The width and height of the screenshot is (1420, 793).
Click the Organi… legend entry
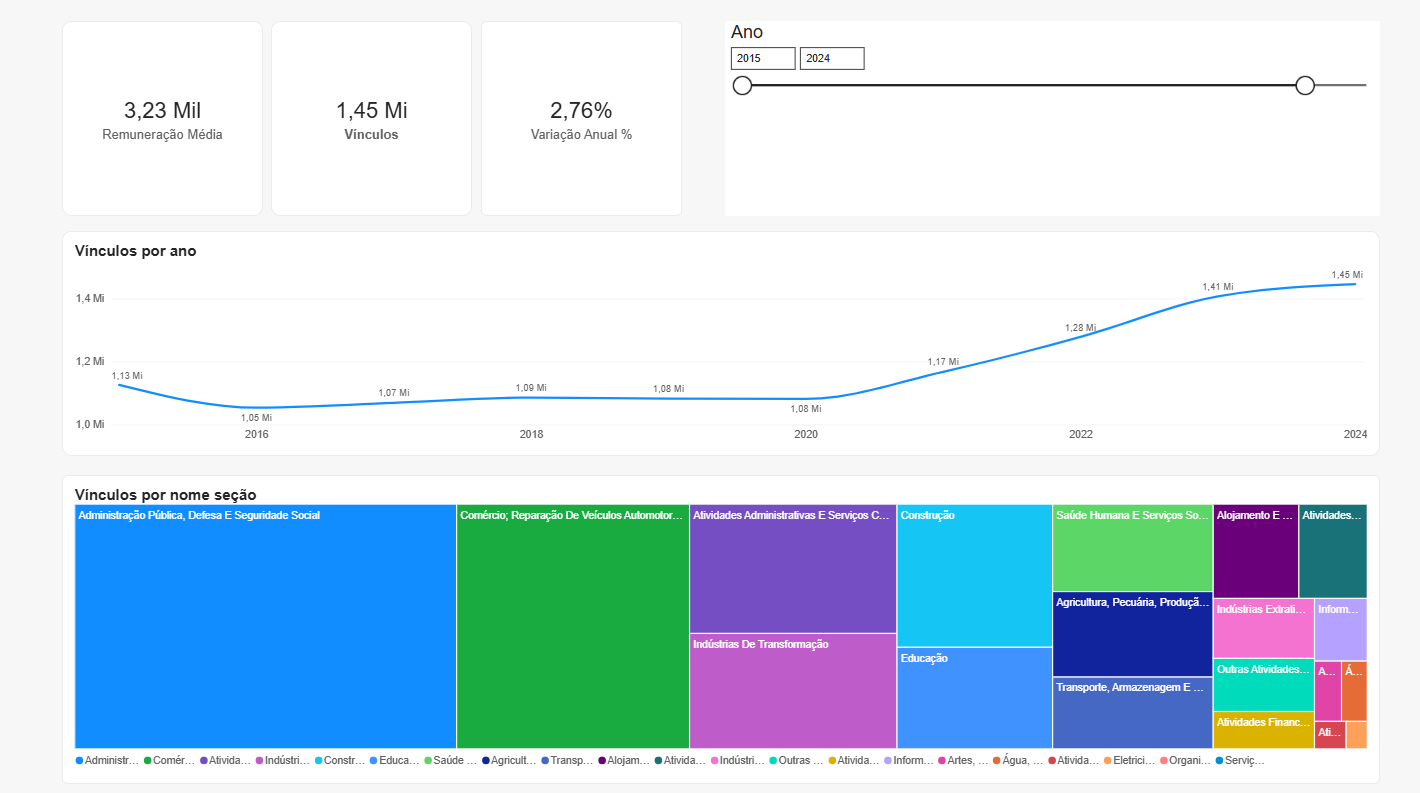(x=1186, y=761)
